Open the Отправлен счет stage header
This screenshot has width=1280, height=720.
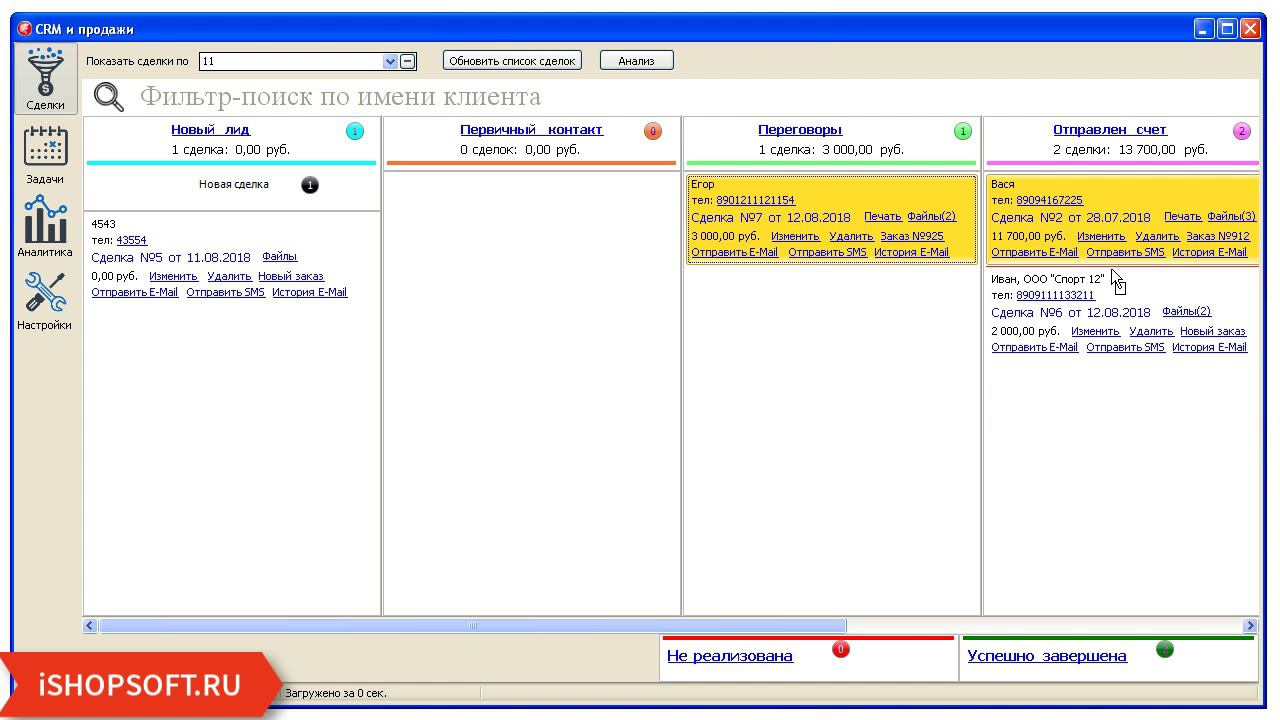1110,130
